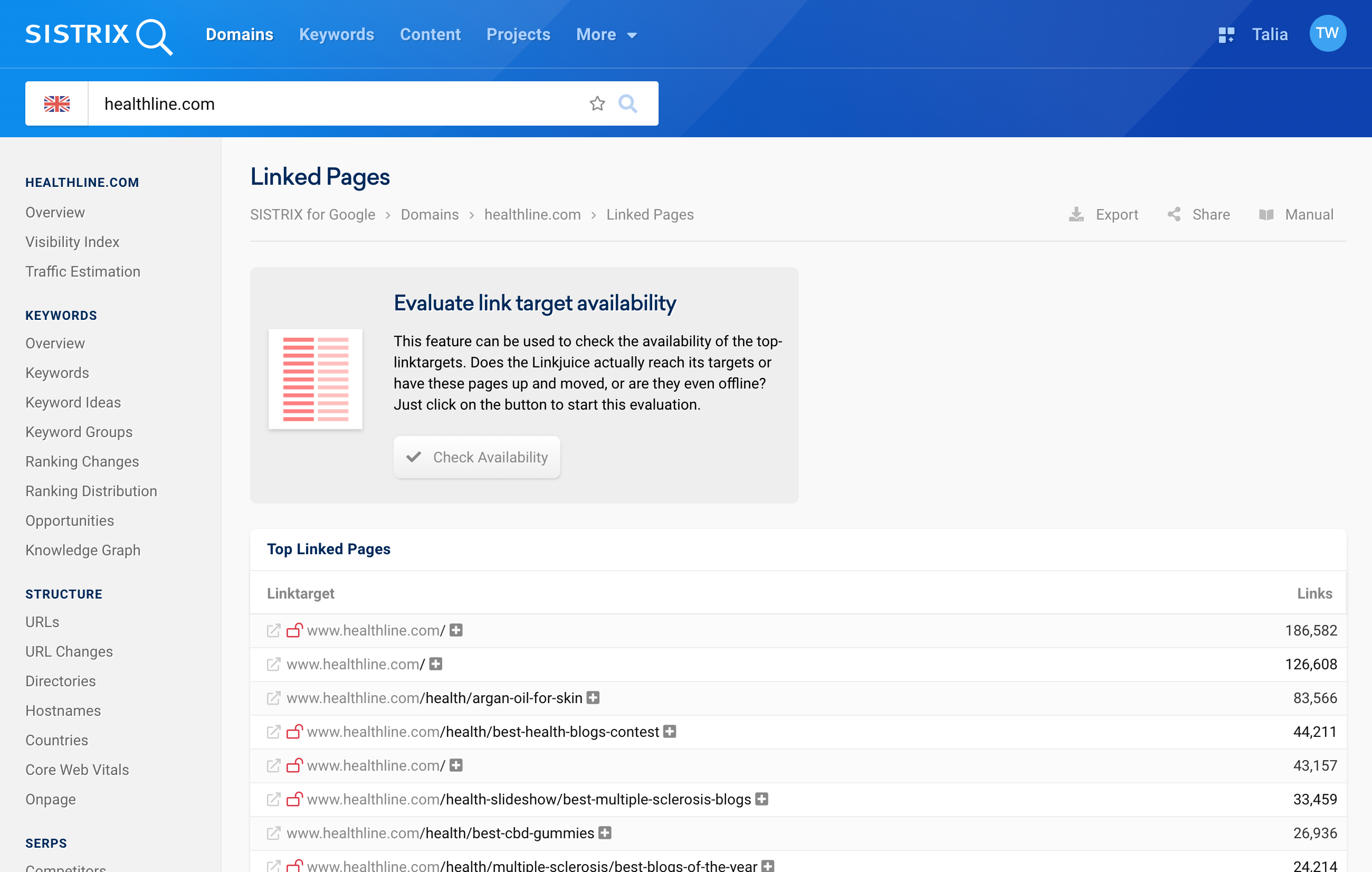
Task: Click the grid/dashboard icon top right
Action: point(1225,34)
